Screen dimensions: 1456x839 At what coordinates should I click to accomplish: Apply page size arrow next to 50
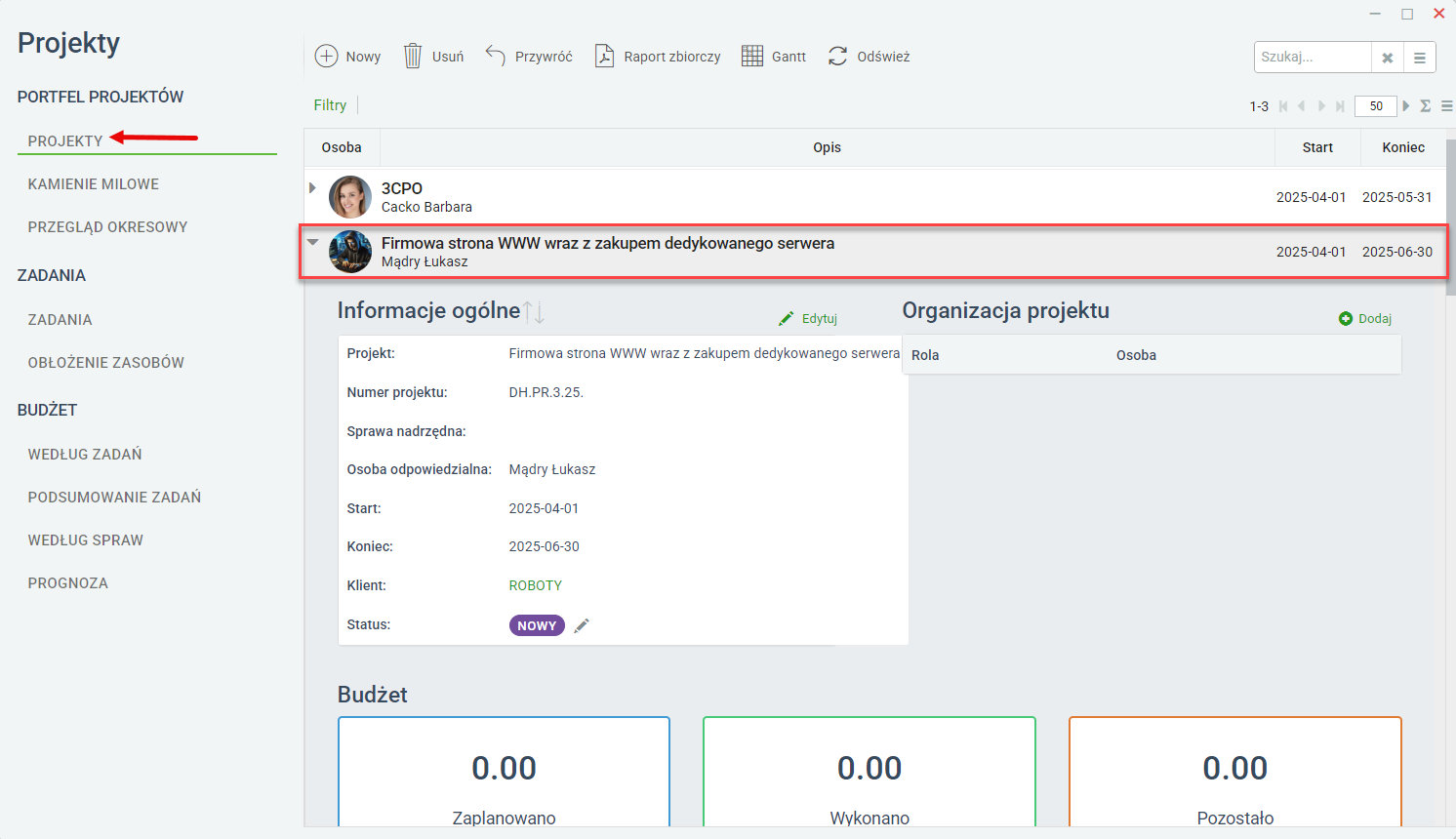pos(1406,106)
